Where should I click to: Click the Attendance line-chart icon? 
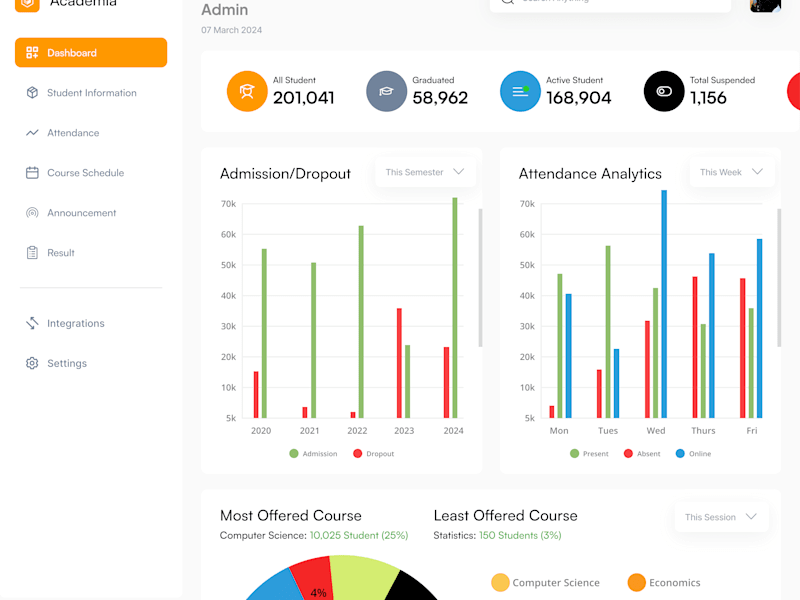32,133
